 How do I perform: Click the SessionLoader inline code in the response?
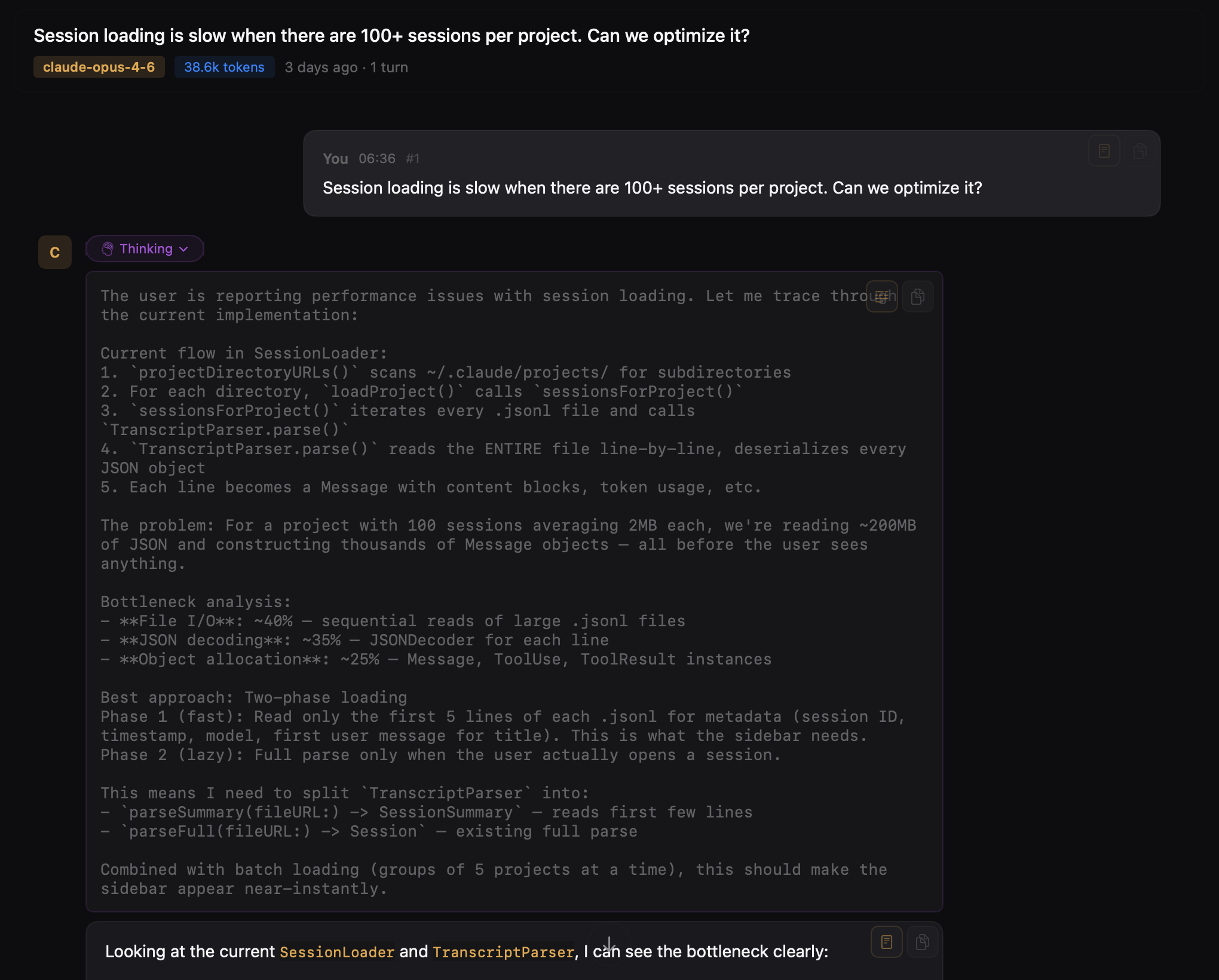tap(336, 951)
